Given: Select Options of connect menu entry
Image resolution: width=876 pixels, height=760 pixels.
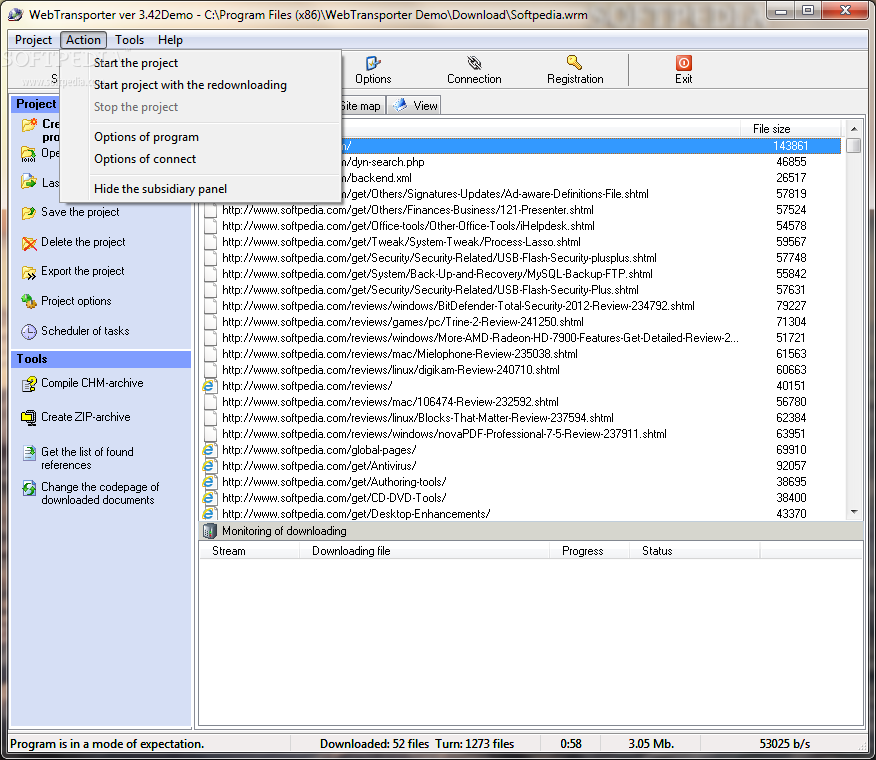Looking at the screenshot, I should click(x=201, y=159).
